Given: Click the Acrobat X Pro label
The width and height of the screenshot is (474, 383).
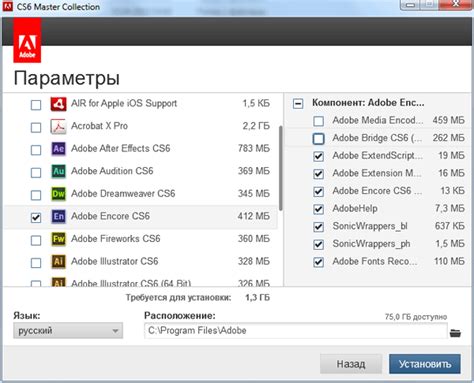Looking at the screenshot, I should tap(99, 126).
